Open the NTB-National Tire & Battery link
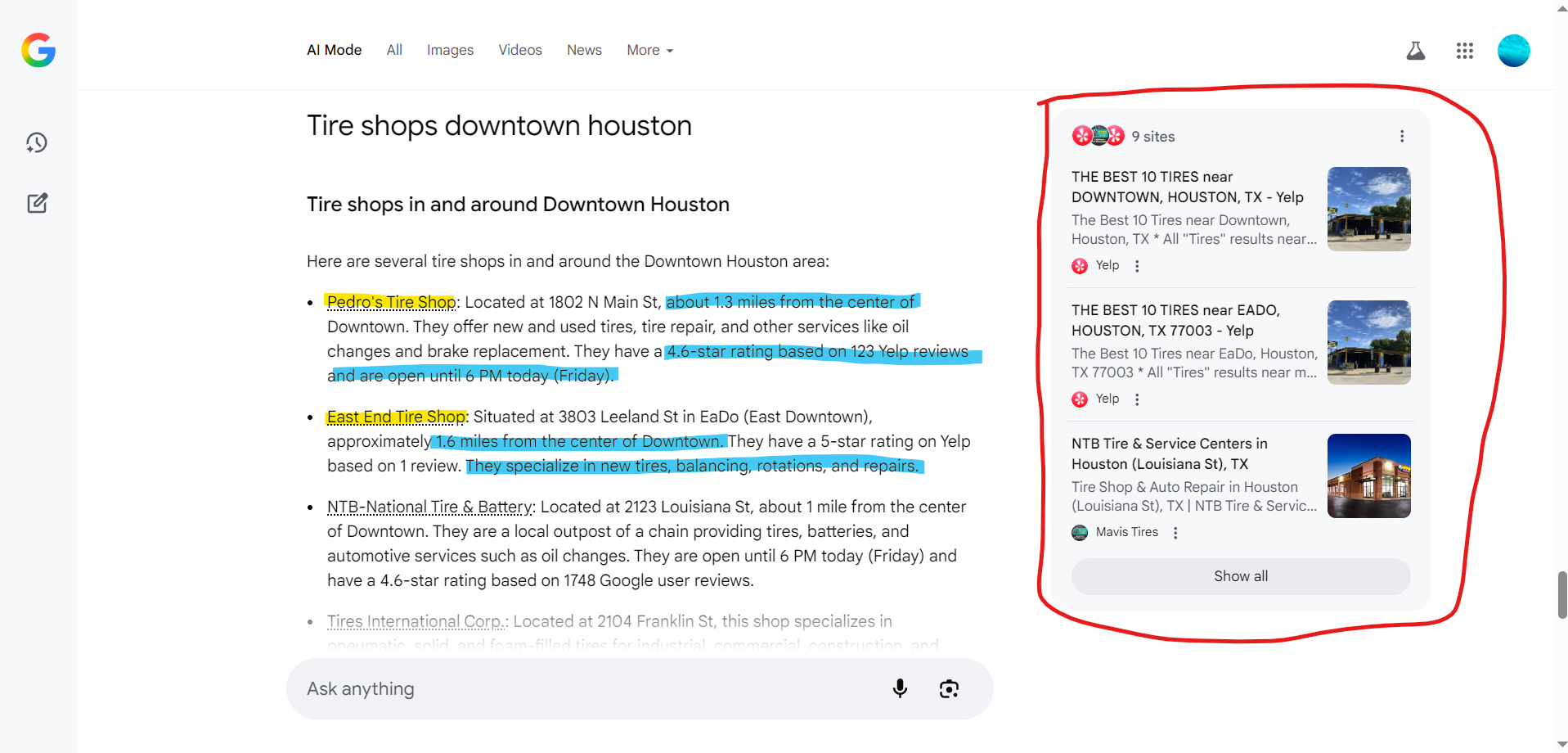The image size is (1568, 753). (x=429, y=507)
